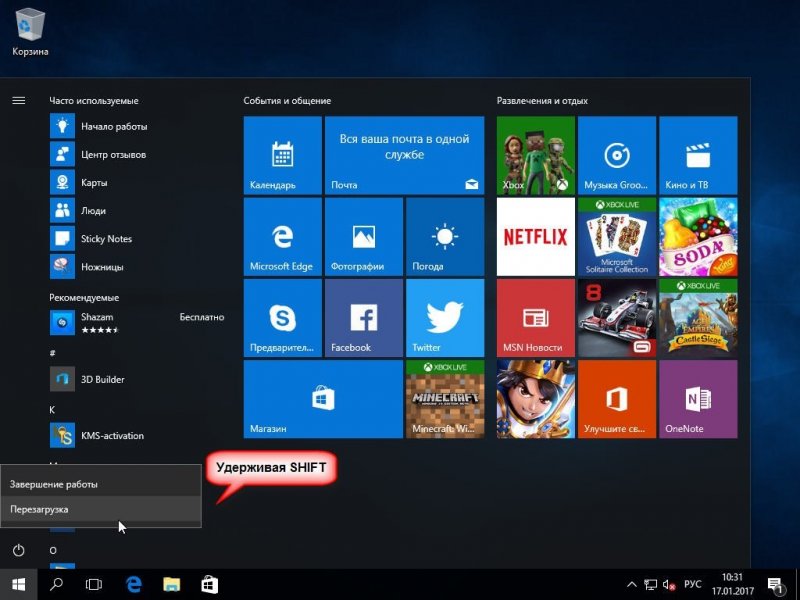800x600 pixels.
Task: Open the Почта mail tile
Action: [x=405, y=155]
